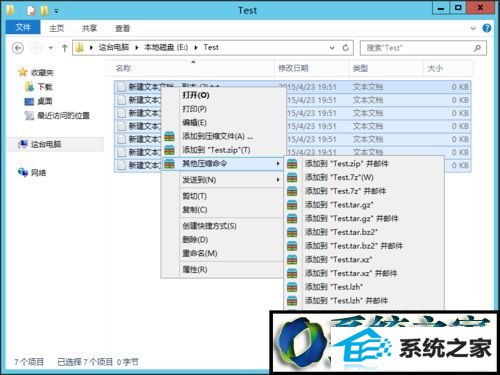Click icon beside 添加到 "Test.lzh"
Screen dimensions: 500x375
[x=292, y=287]
